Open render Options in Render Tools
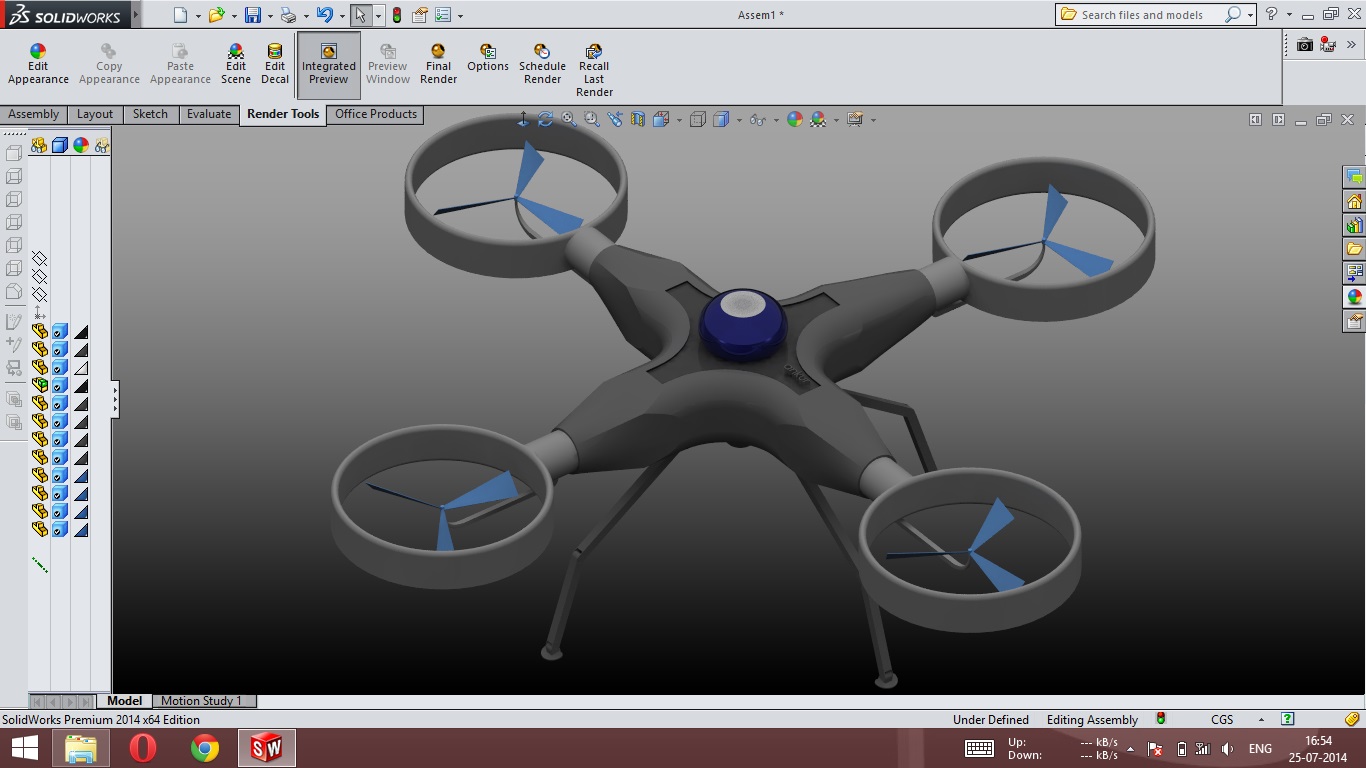This screenshot has width=1366, height=768. click(x=488, y=58)
